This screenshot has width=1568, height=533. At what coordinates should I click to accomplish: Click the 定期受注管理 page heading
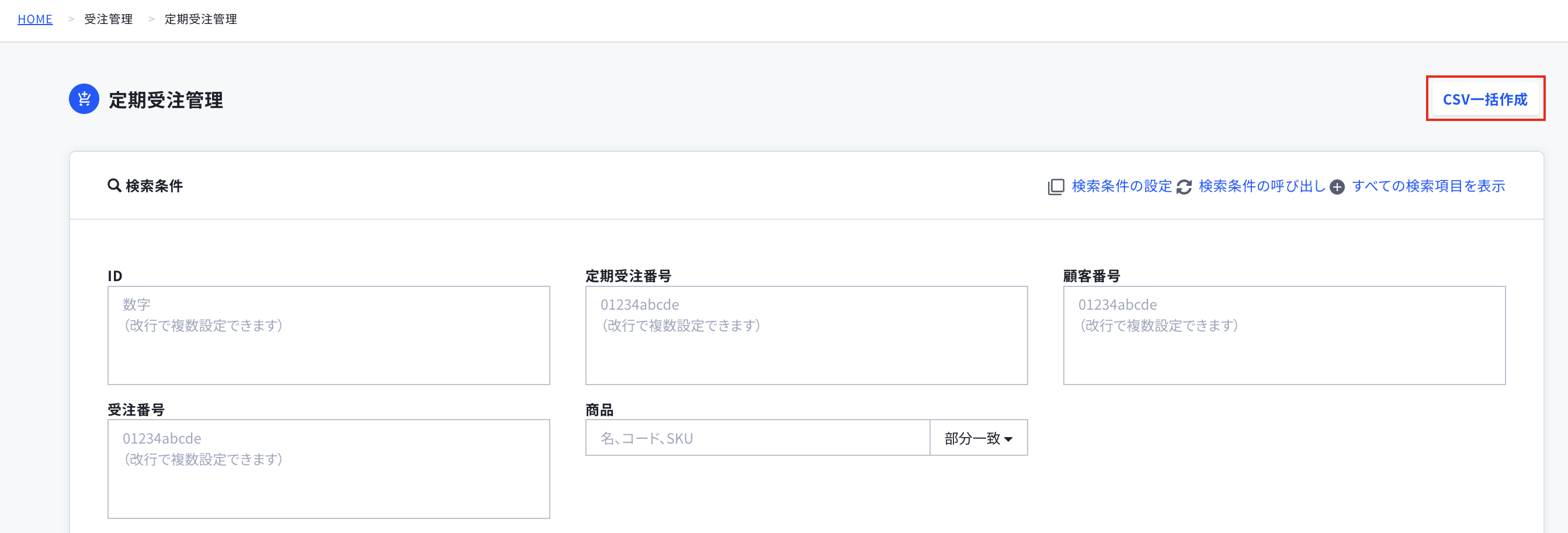(165, 99)
